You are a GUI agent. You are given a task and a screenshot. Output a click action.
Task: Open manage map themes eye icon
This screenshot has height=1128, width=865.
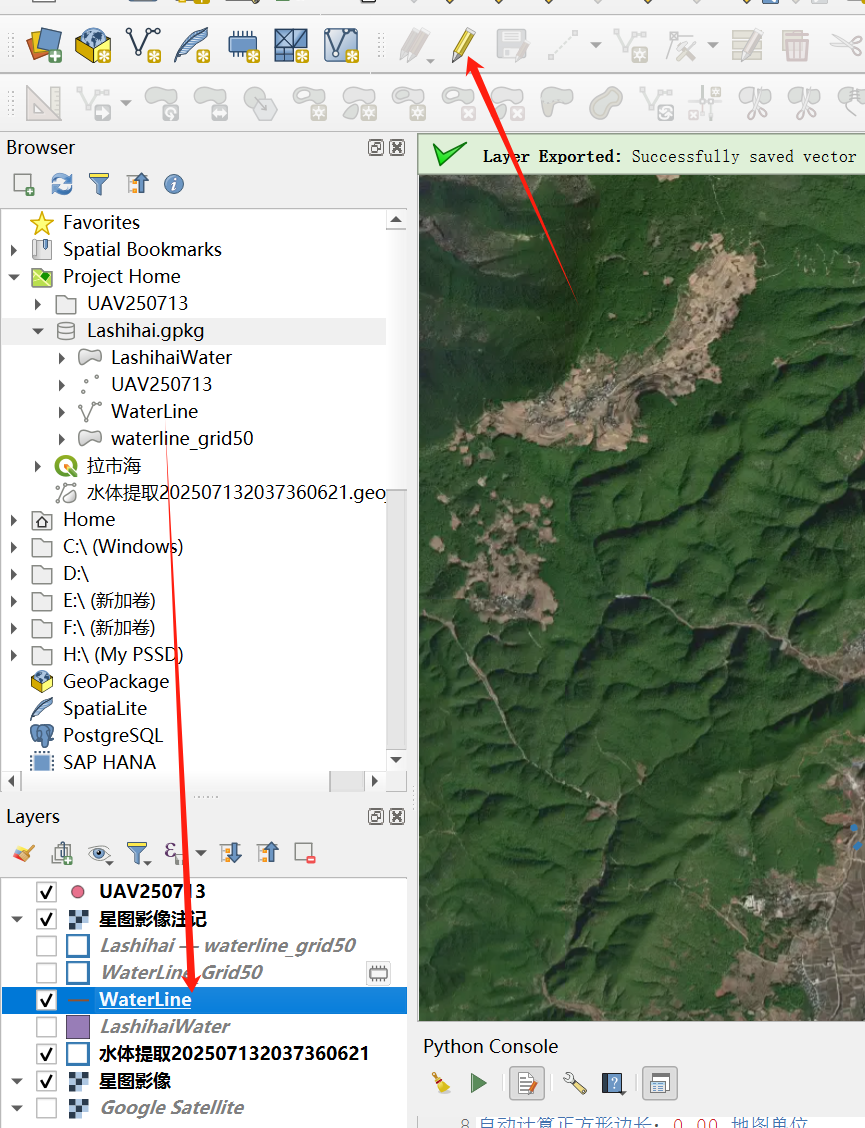(100, 853)
